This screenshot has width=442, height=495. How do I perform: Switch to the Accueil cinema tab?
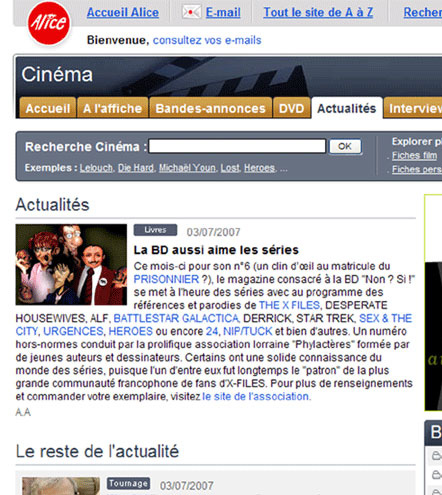click(x=48, y=108)
